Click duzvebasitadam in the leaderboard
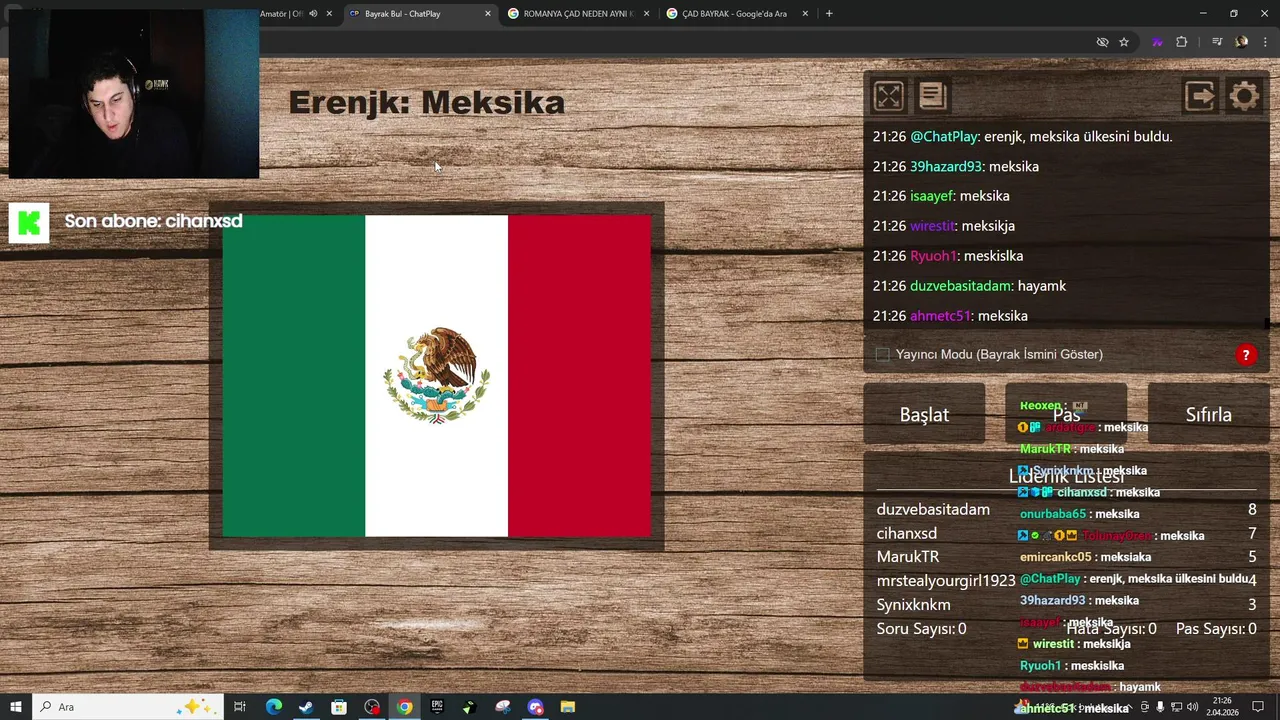 (933, 510)
